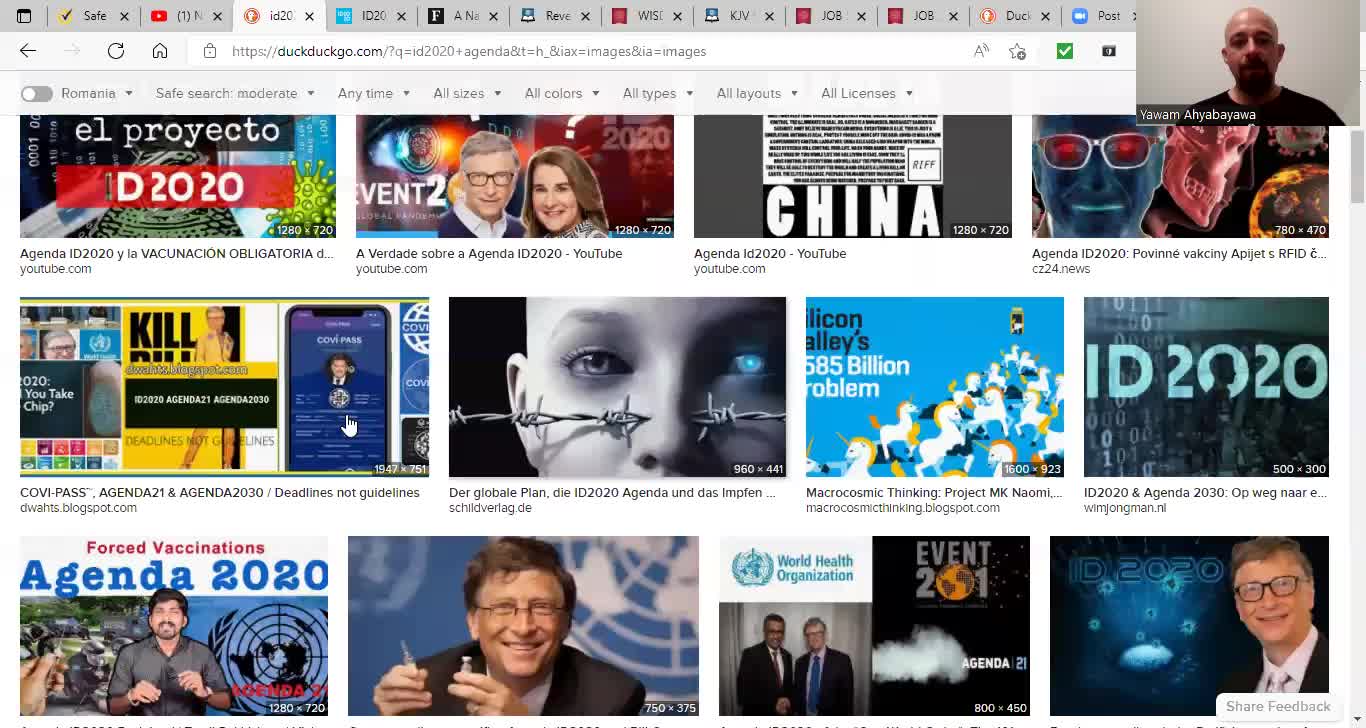Click the dwahts.blogspot.com source domain
The height and width of the screenshot is (728, 1366).
(78, 508)
